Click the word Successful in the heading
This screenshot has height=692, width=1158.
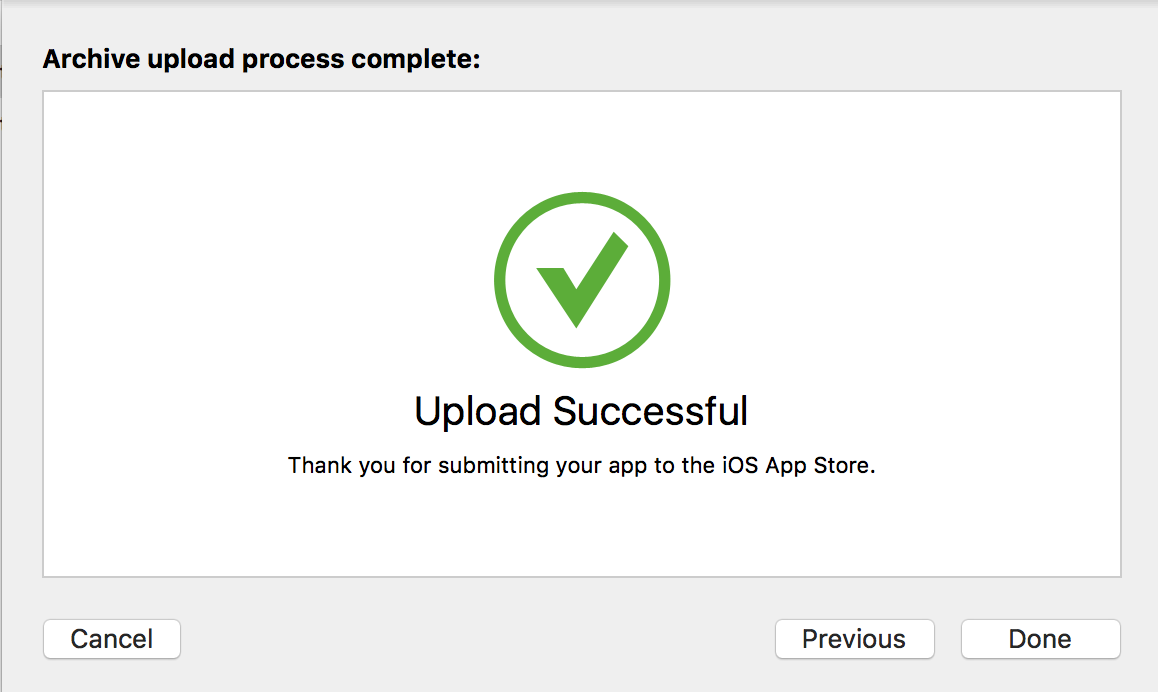pos(651,411)
